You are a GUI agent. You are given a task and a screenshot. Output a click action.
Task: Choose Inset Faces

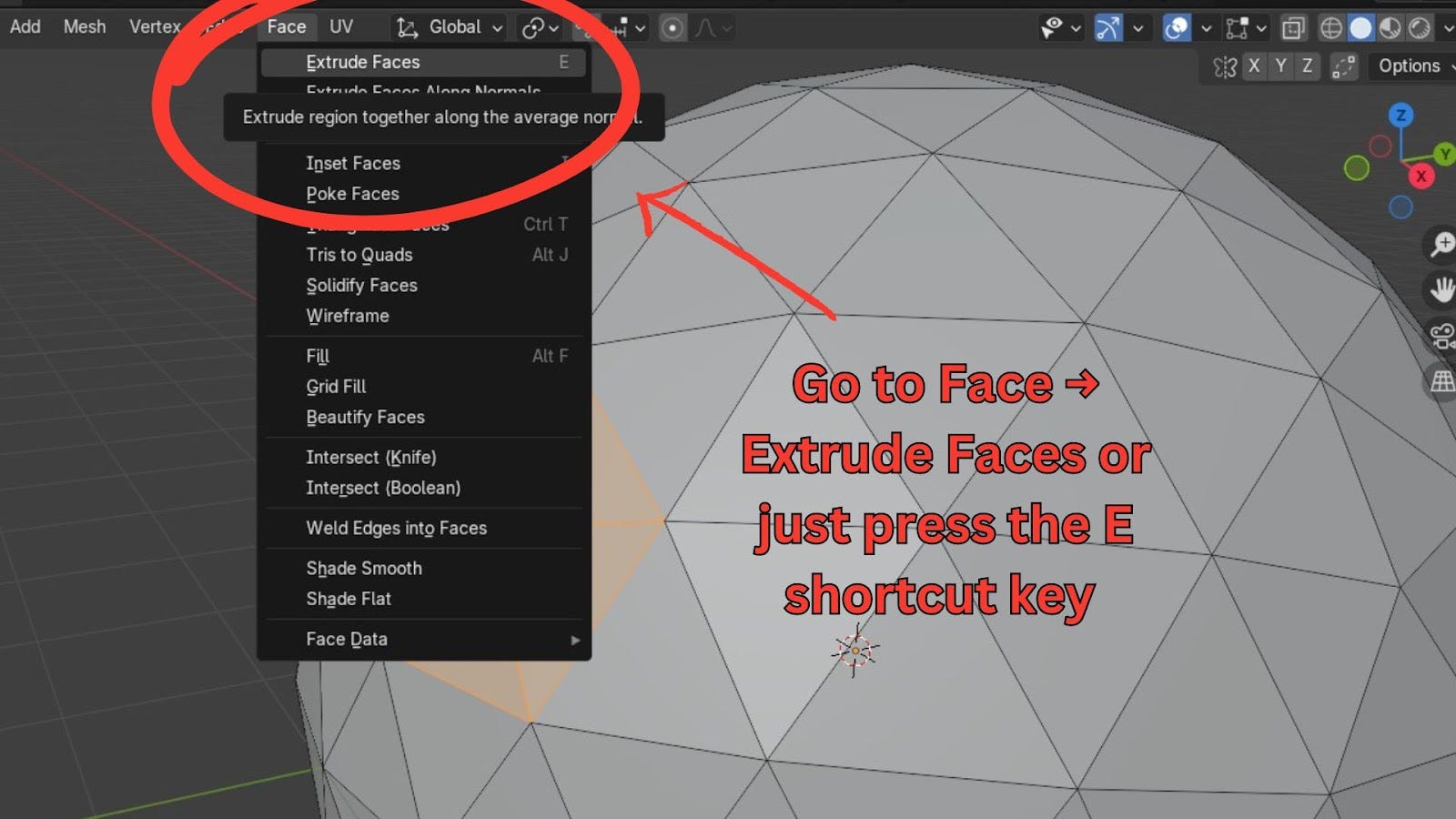[424, 163]
